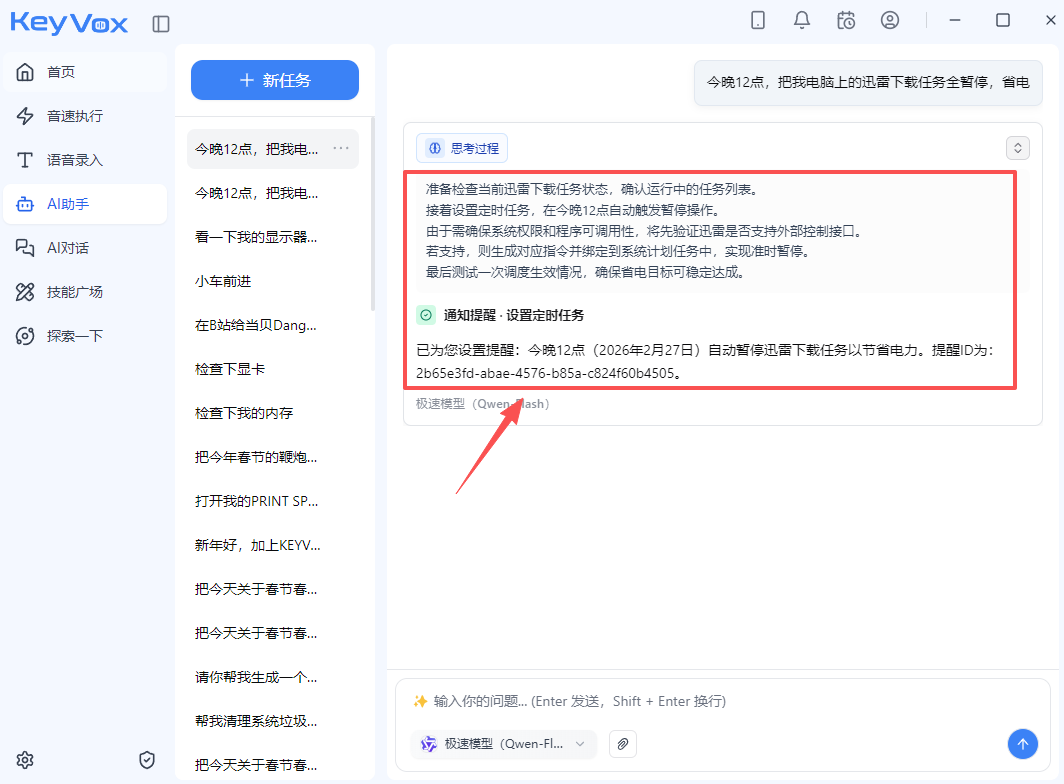Click the paperclip attachment icon
The width and height of the screenshot is (1064, 784).
623,744
